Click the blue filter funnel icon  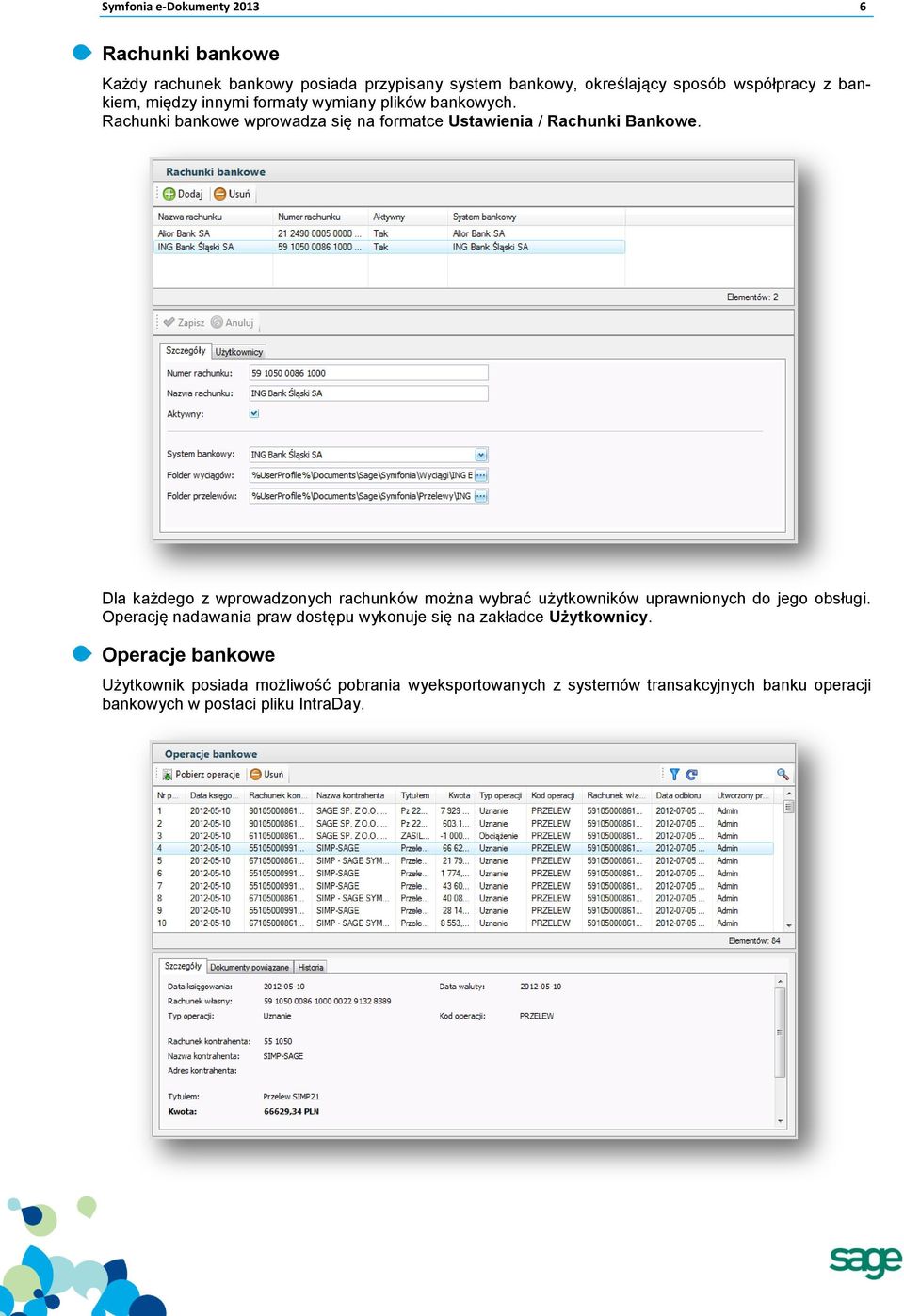(x=674, y=774)
